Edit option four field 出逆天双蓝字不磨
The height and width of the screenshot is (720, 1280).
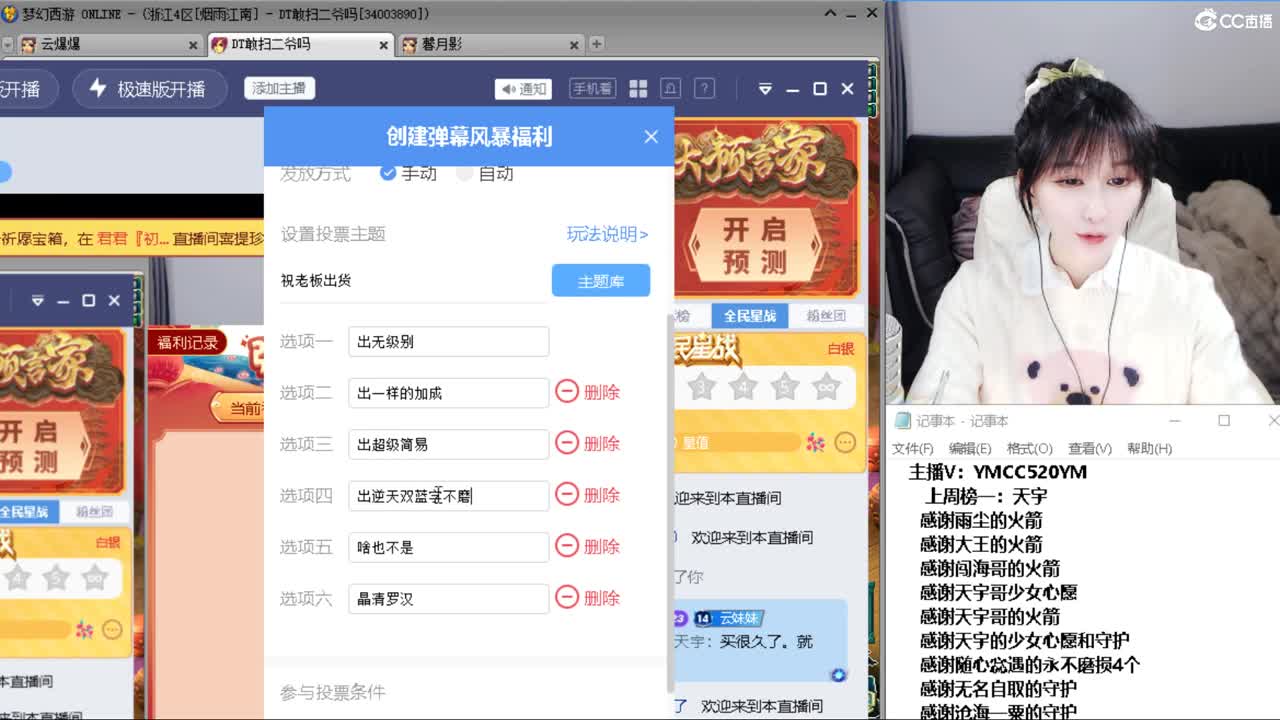pyautogui.click(x=449, y=496)
